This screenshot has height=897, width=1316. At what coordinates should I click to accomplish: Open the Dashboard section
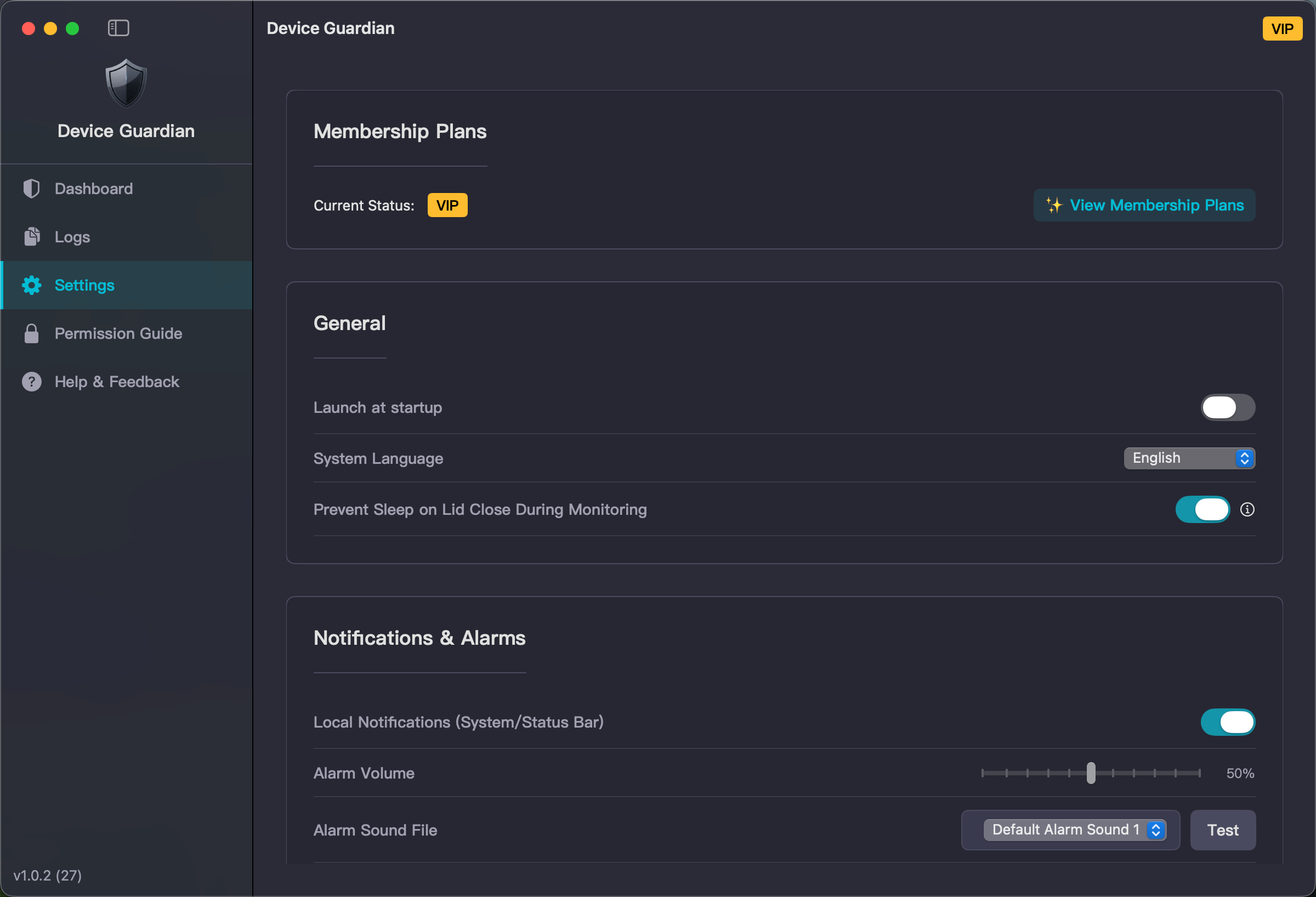[126, 189]
